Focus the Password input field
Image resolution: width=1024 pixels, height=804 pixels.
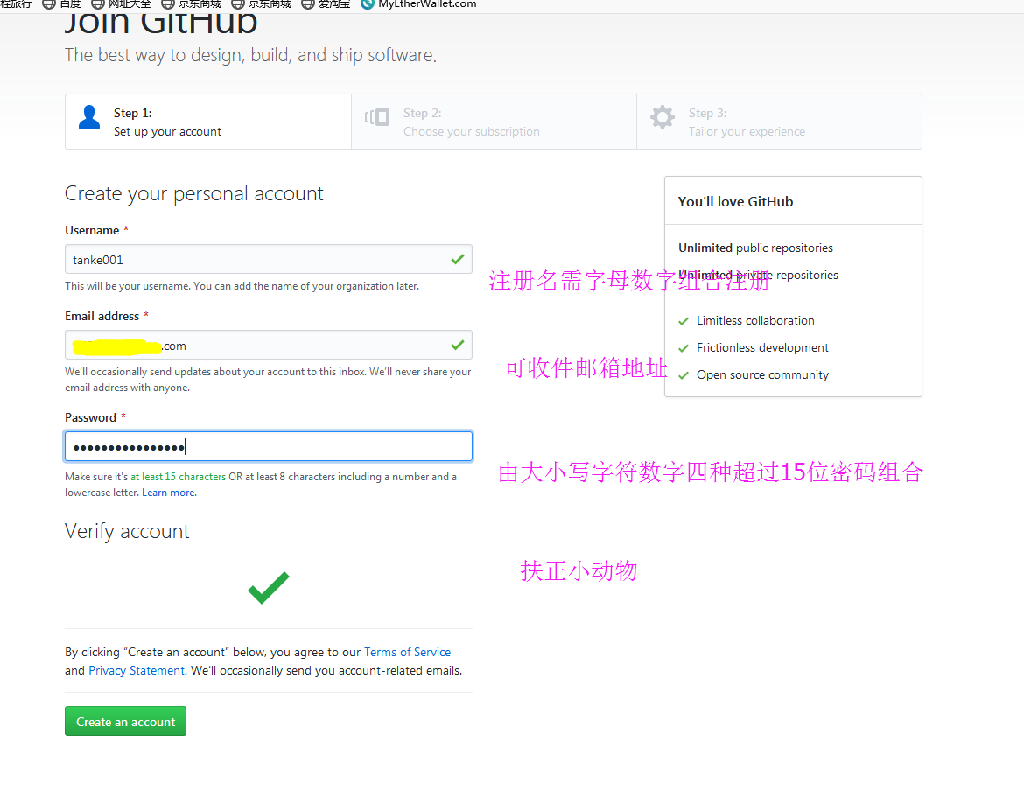(x=269, y=447)
